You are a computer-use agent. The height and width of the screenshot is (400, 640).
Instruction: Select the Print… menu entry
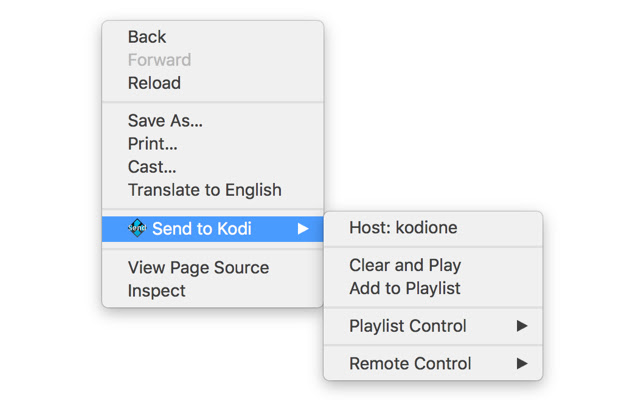pyautogui.click(x=153, y=144)
